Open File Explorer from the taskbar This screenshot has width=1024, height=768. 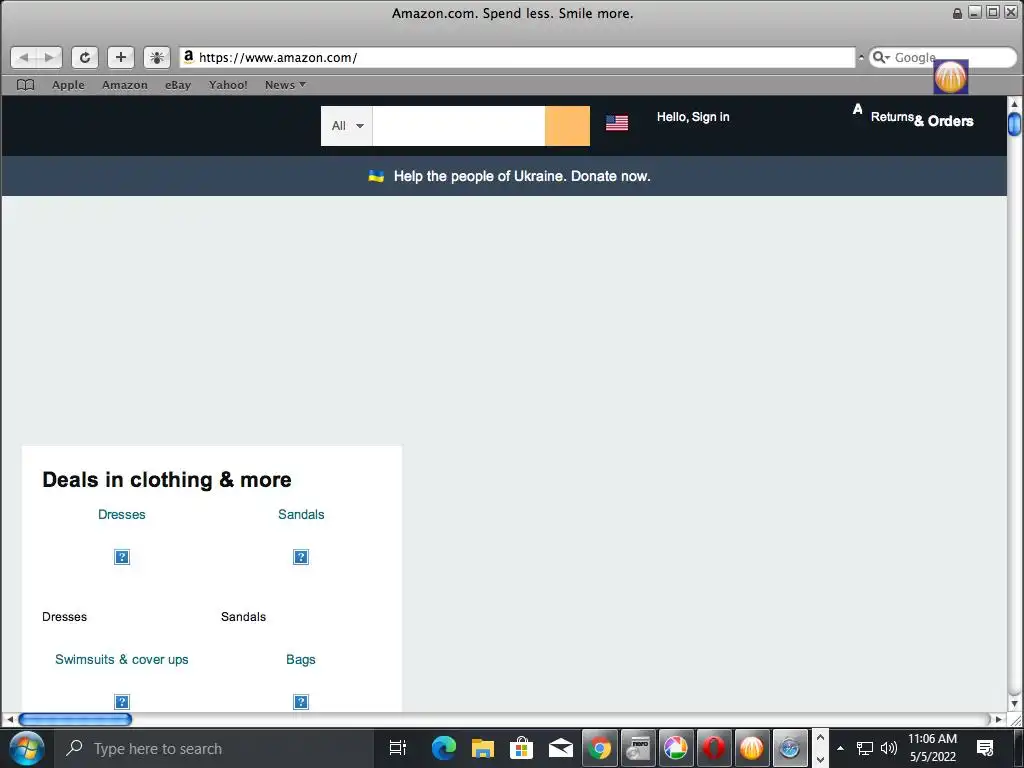coord(483,748)
